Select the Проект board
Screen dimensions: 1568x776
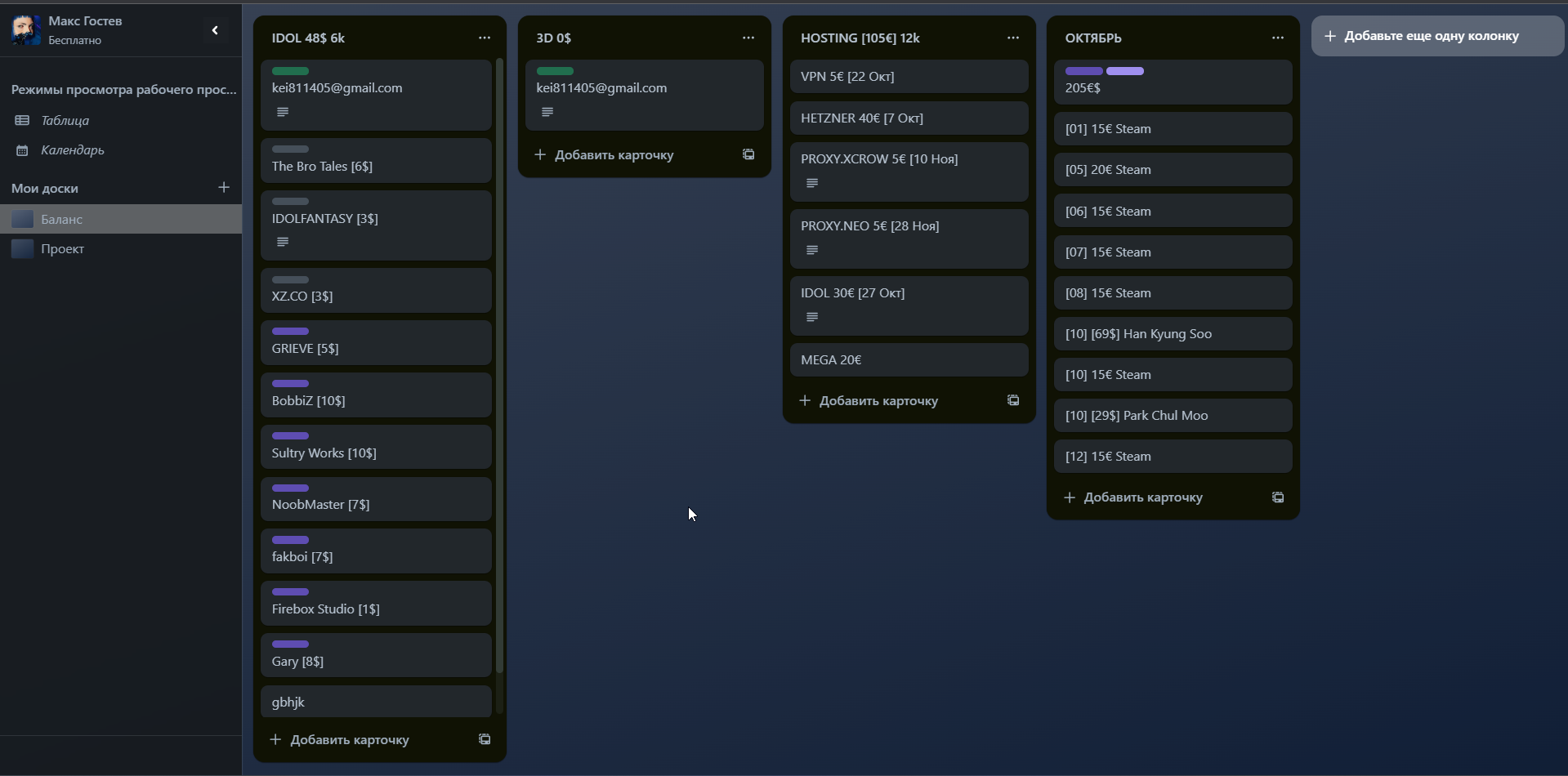pyautogui.click(x=121, y=248)
